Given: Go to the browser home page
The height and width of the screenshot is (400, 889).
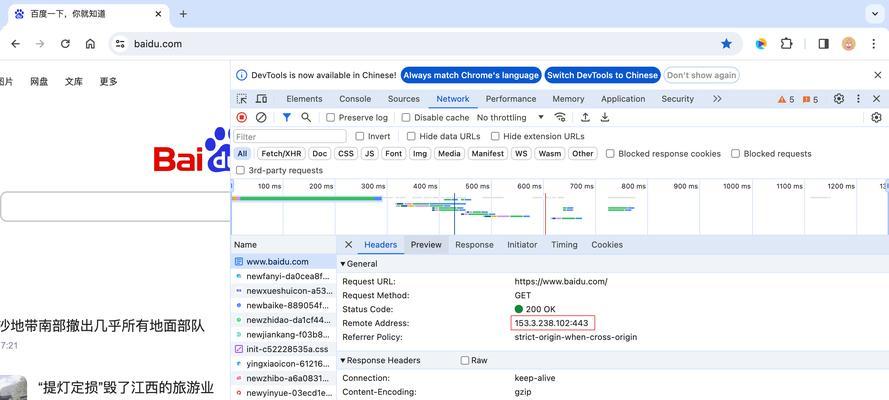Looking at the screenshot, I should tap(90, 44).
